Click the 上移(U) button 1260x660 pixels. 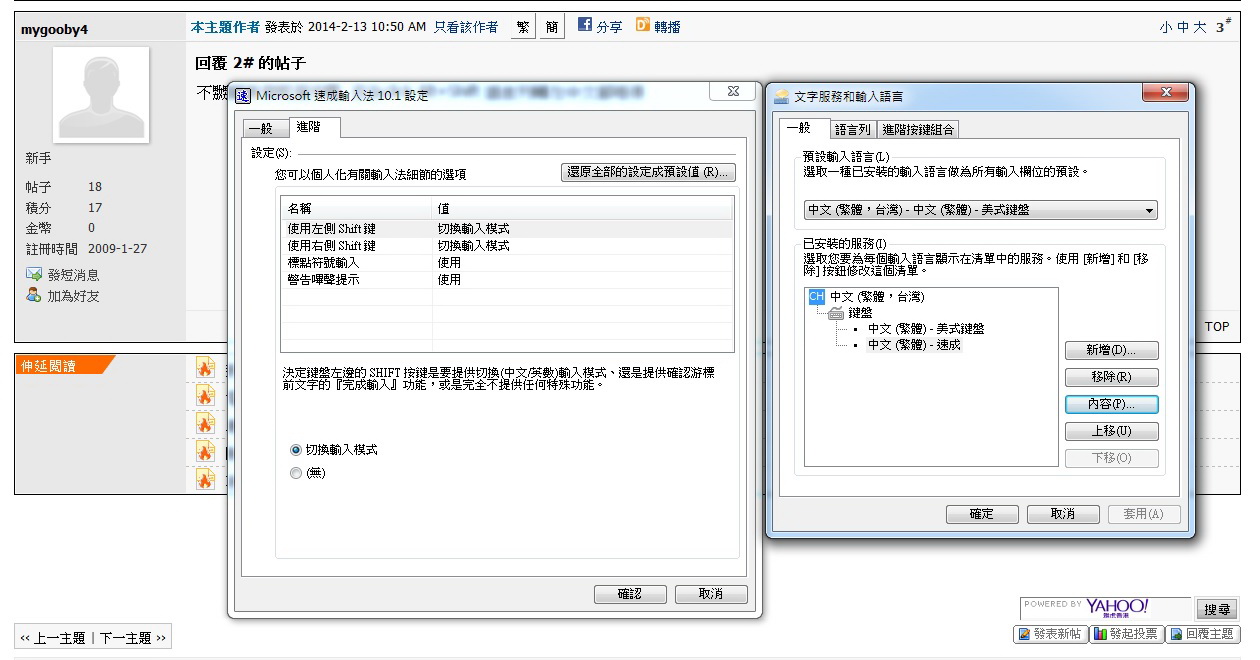tap(1112, 432)
